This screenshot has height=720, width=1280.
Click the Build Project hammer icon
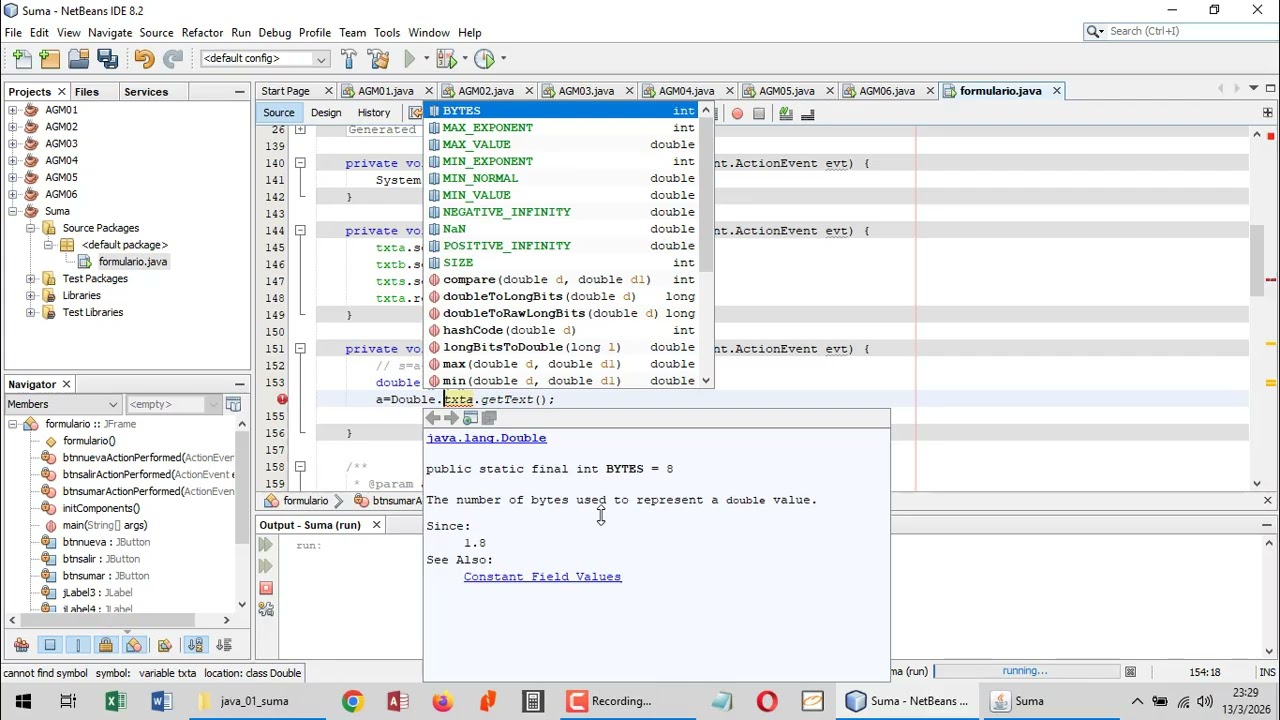coord(349,59)
